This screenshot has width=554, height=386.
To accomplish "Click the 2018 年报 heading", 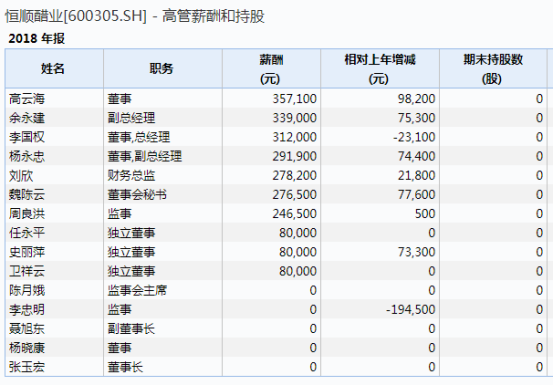I will pos(37,38).
